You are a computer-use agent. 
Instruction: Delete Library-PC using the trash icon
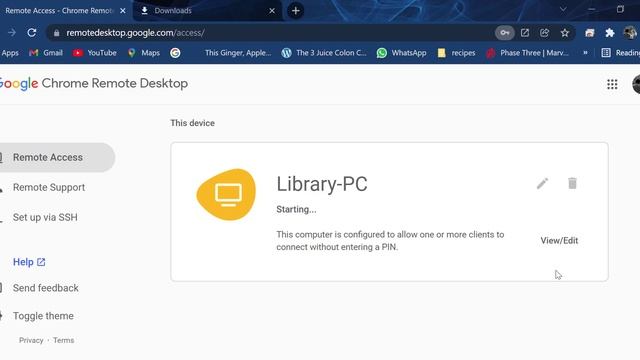tap(572, 183)
